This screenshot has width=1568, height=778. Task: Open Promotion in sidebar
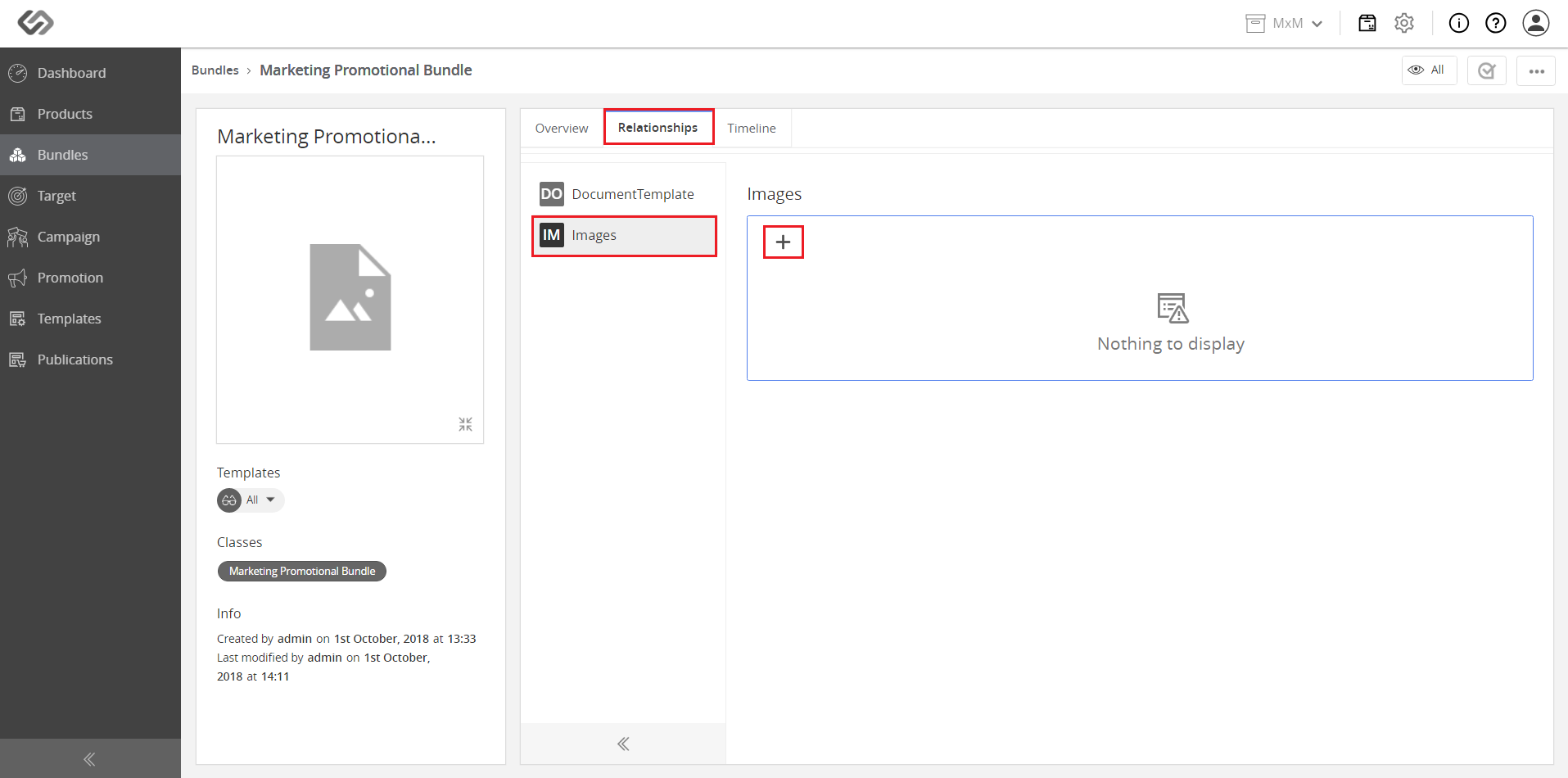pos(90,278)
